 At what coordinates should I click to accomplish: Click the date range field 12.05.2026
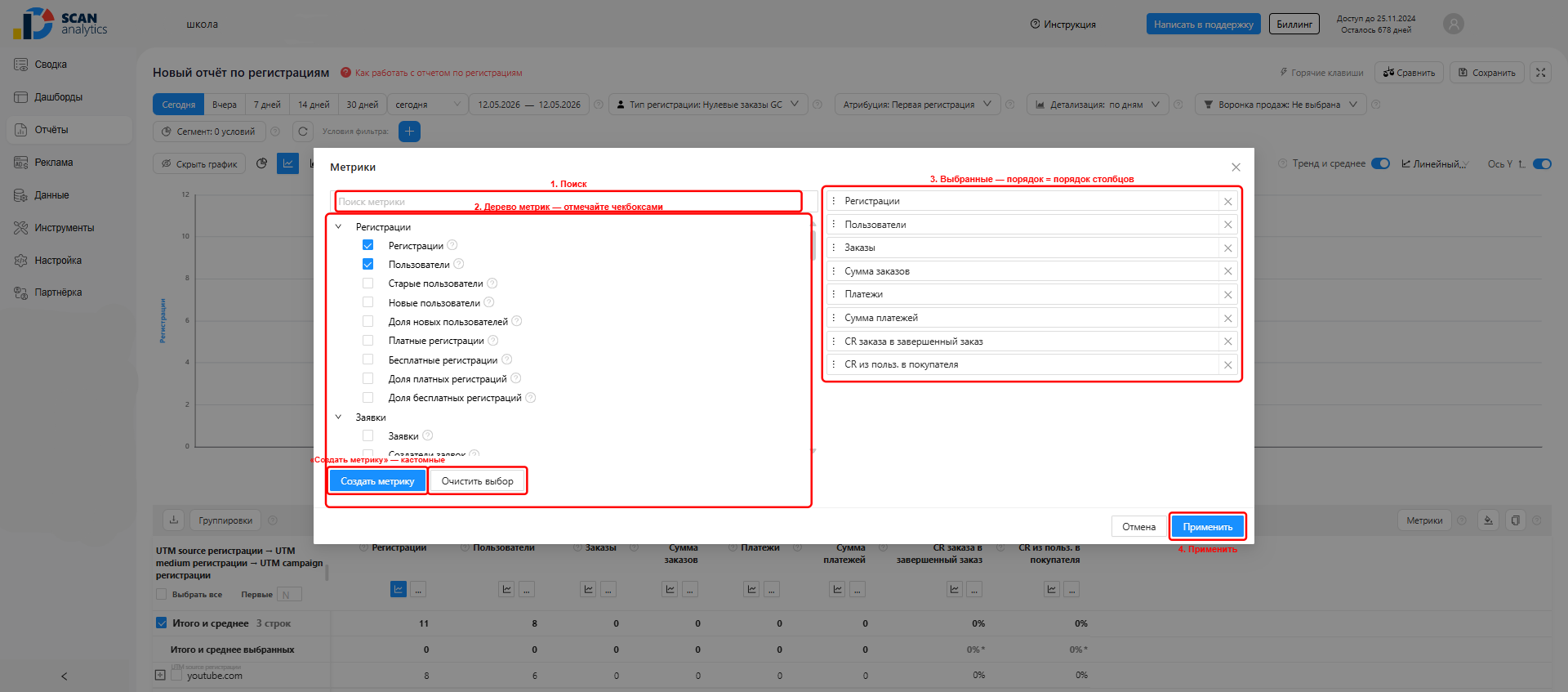click(x=529, y=105)
